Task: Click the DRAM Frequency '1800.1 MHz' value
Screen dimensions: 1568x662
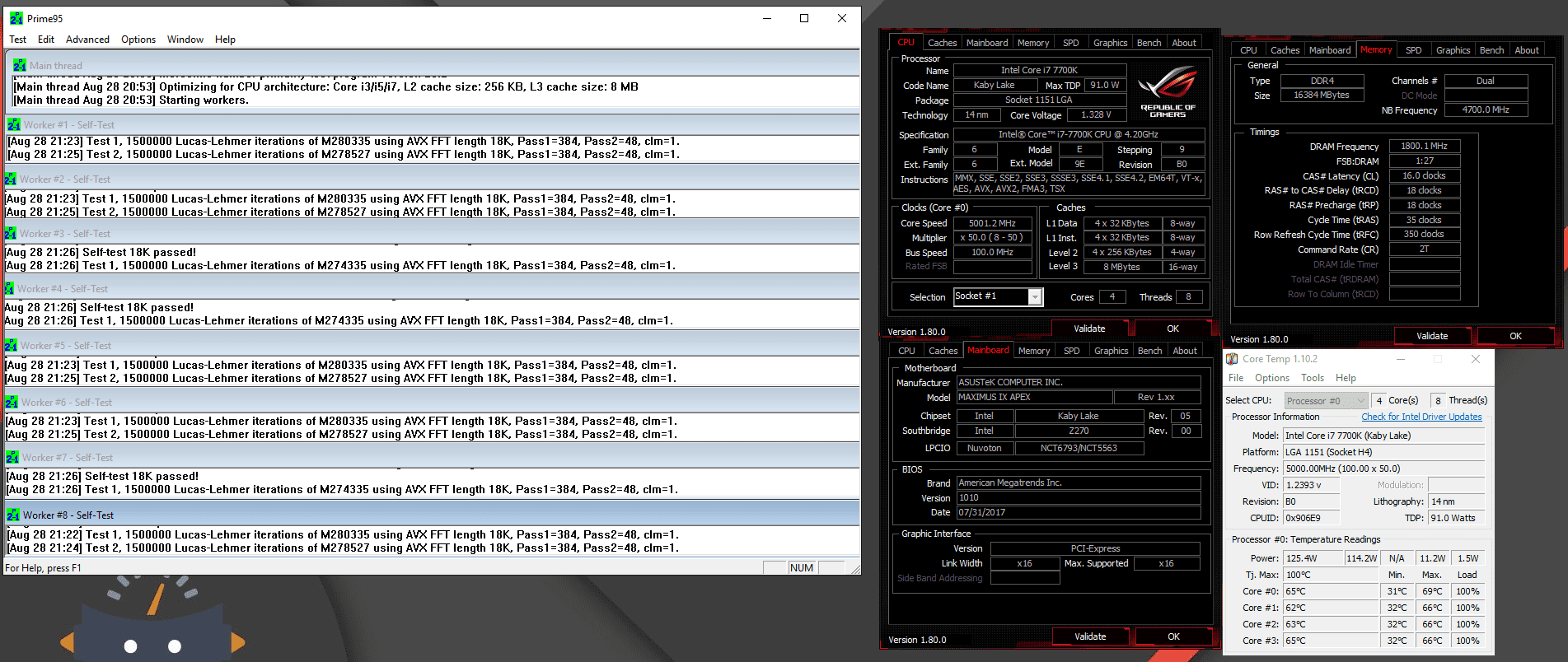Action: [x=1424, y=146]
